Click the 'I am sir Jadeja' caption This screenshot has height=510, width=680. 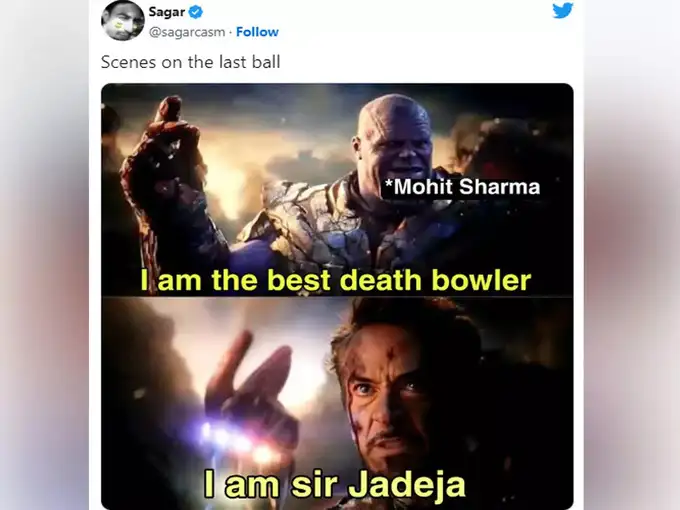click(334, 485)
